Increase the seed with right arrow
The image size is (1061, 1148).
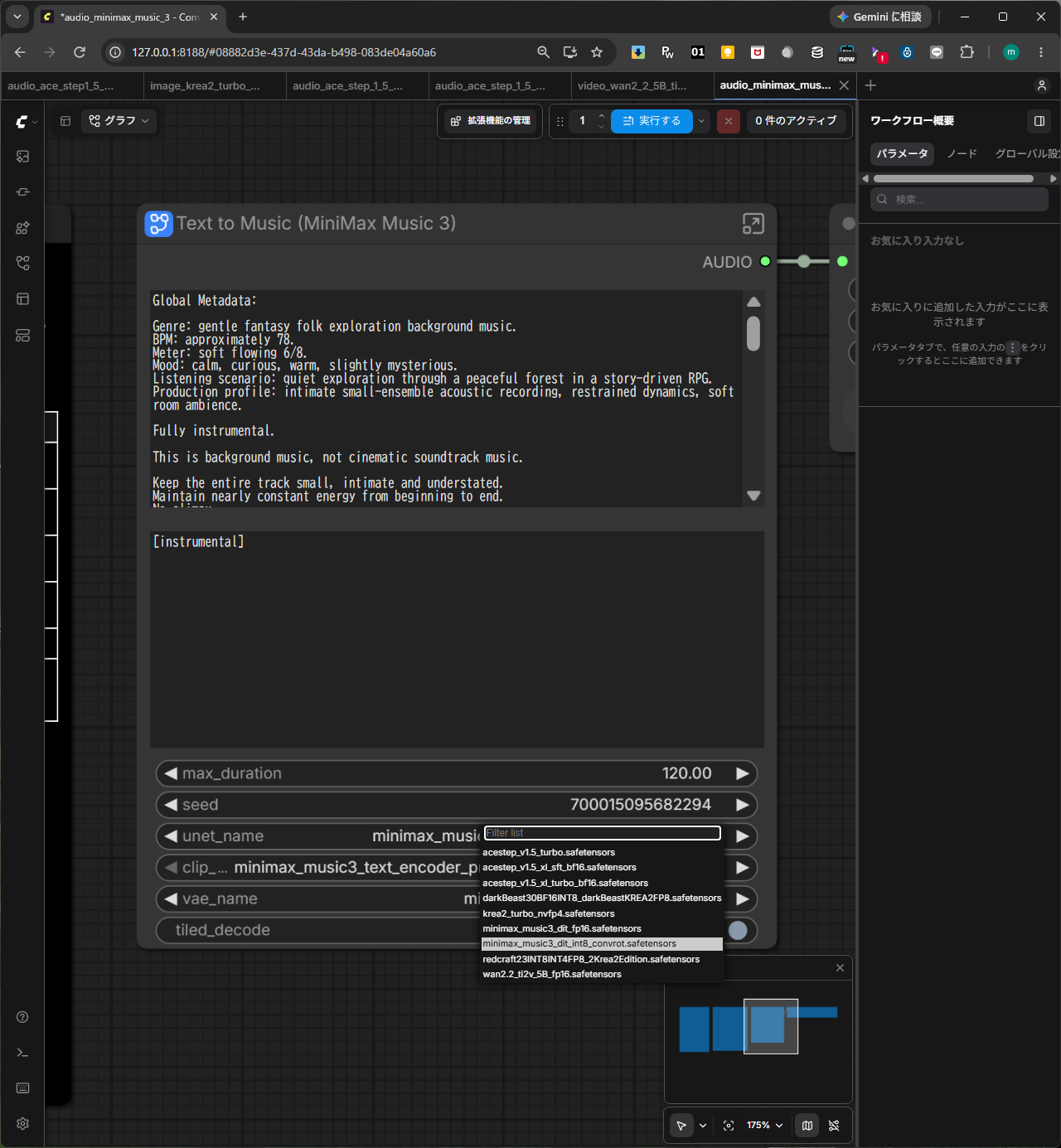(743, 805)
